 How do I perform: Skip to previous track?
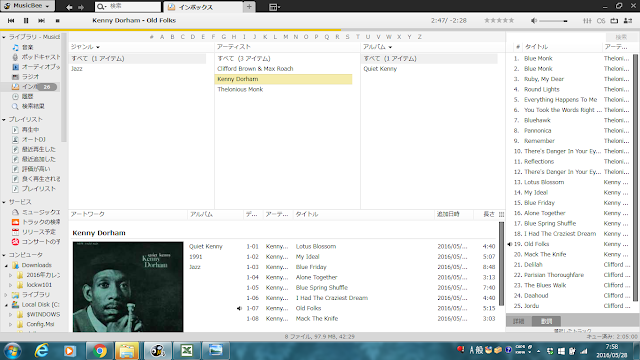click(x=11, y=20)
